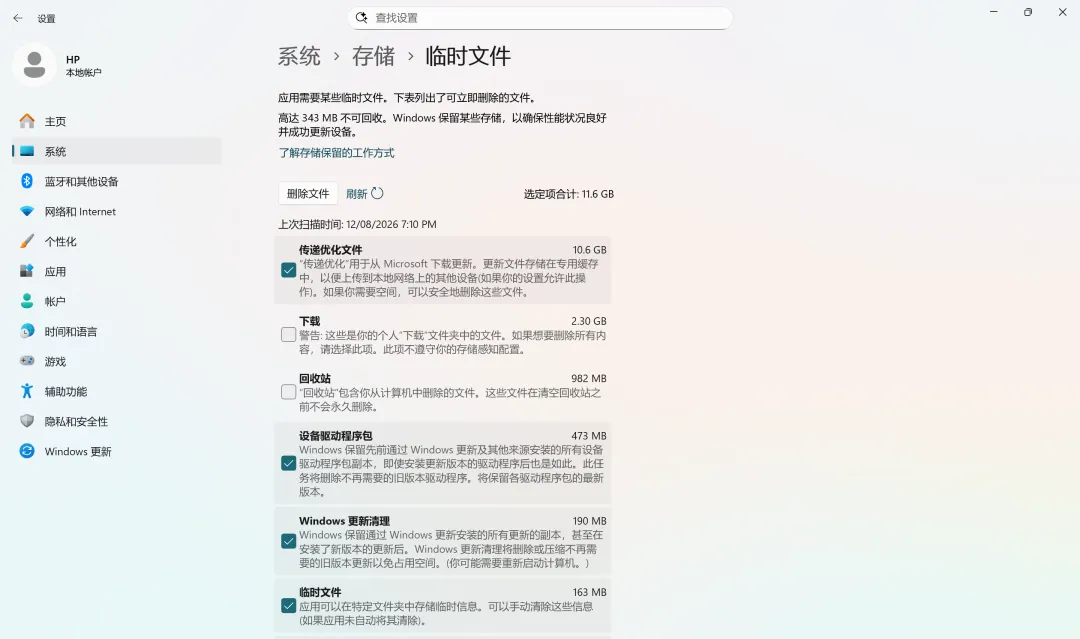This screenshot has height=639, width=1080.
Task: Click the Time and language clock icon
Action: point(27,331)
